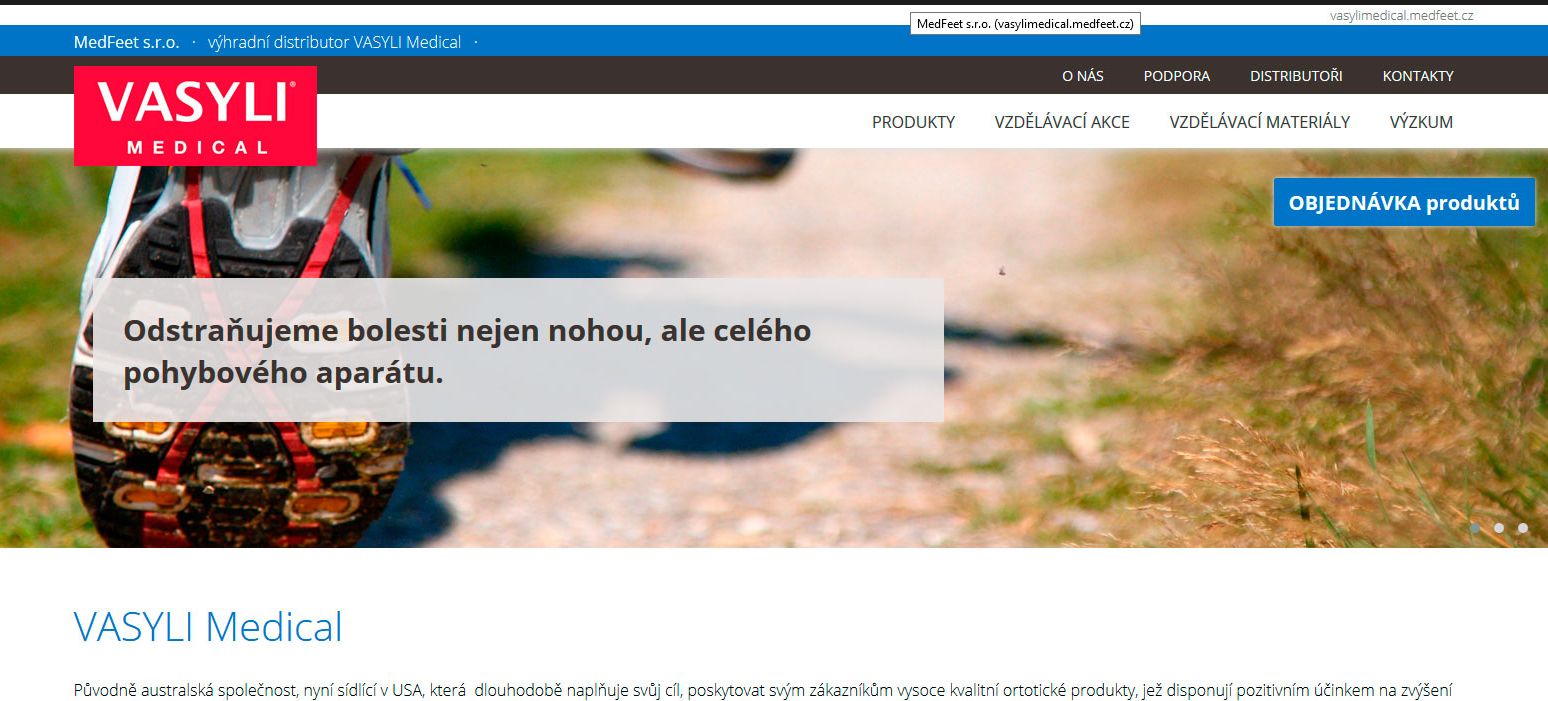Go to VZDĚLÁVACÍ MATERIÁLY section
The image size is (1548, 701).
pyautogui.click(x=1259, y=122)
